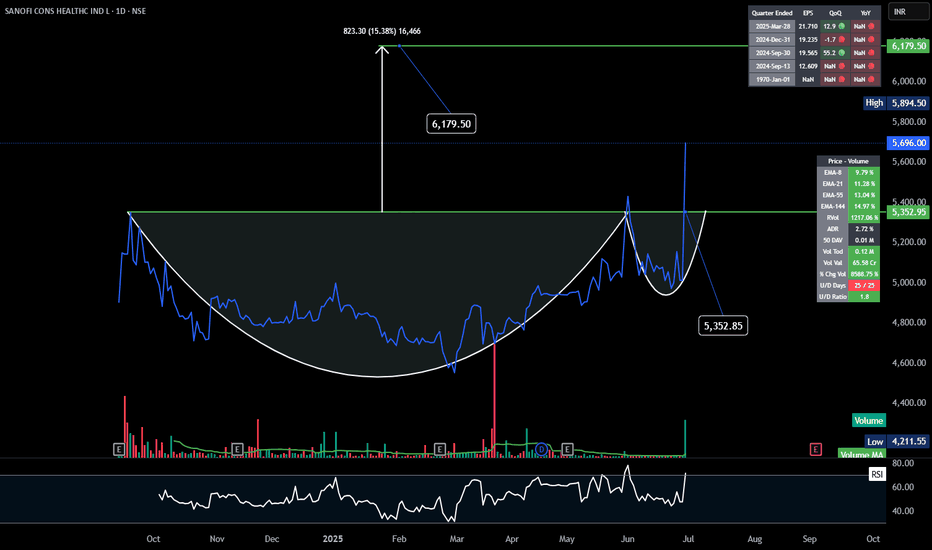
Task: Click the blue dividend D marker
Action: click(x=541, y=449)
